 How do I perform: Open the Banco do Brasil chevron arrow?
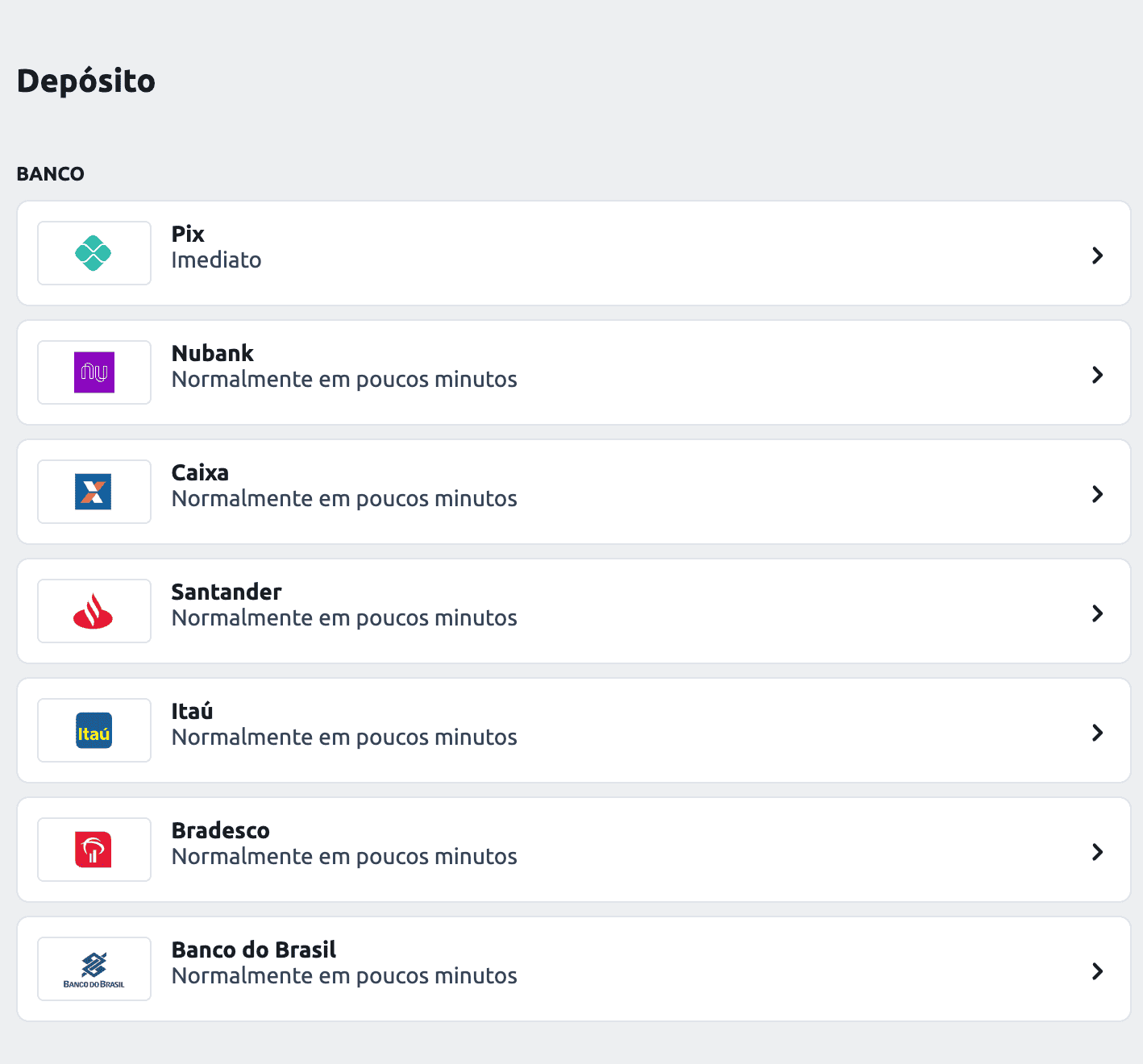click(1097, 971)
